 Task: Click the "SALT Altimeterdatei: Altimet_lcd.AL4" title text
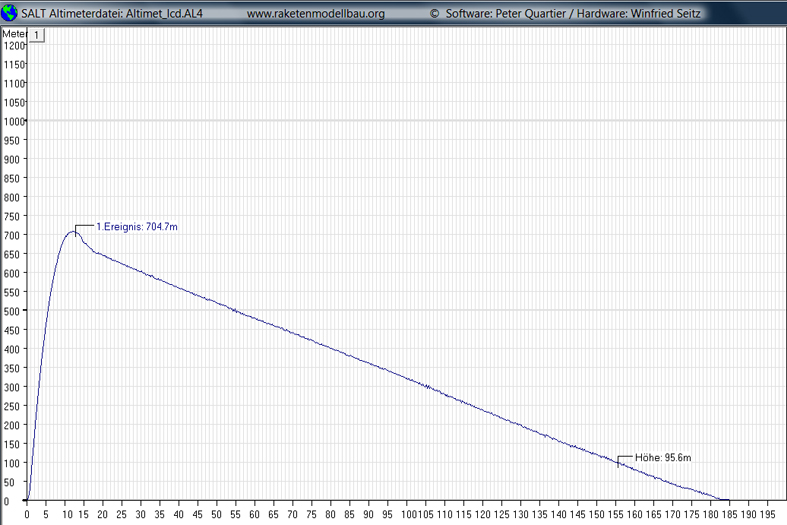pos(112,14)
